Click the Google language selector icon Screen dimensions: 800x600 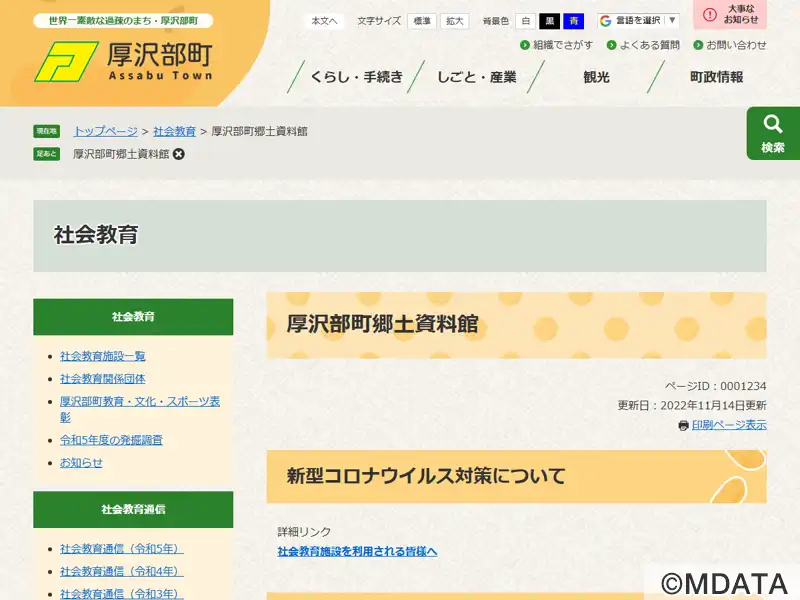tap(606, 21)
